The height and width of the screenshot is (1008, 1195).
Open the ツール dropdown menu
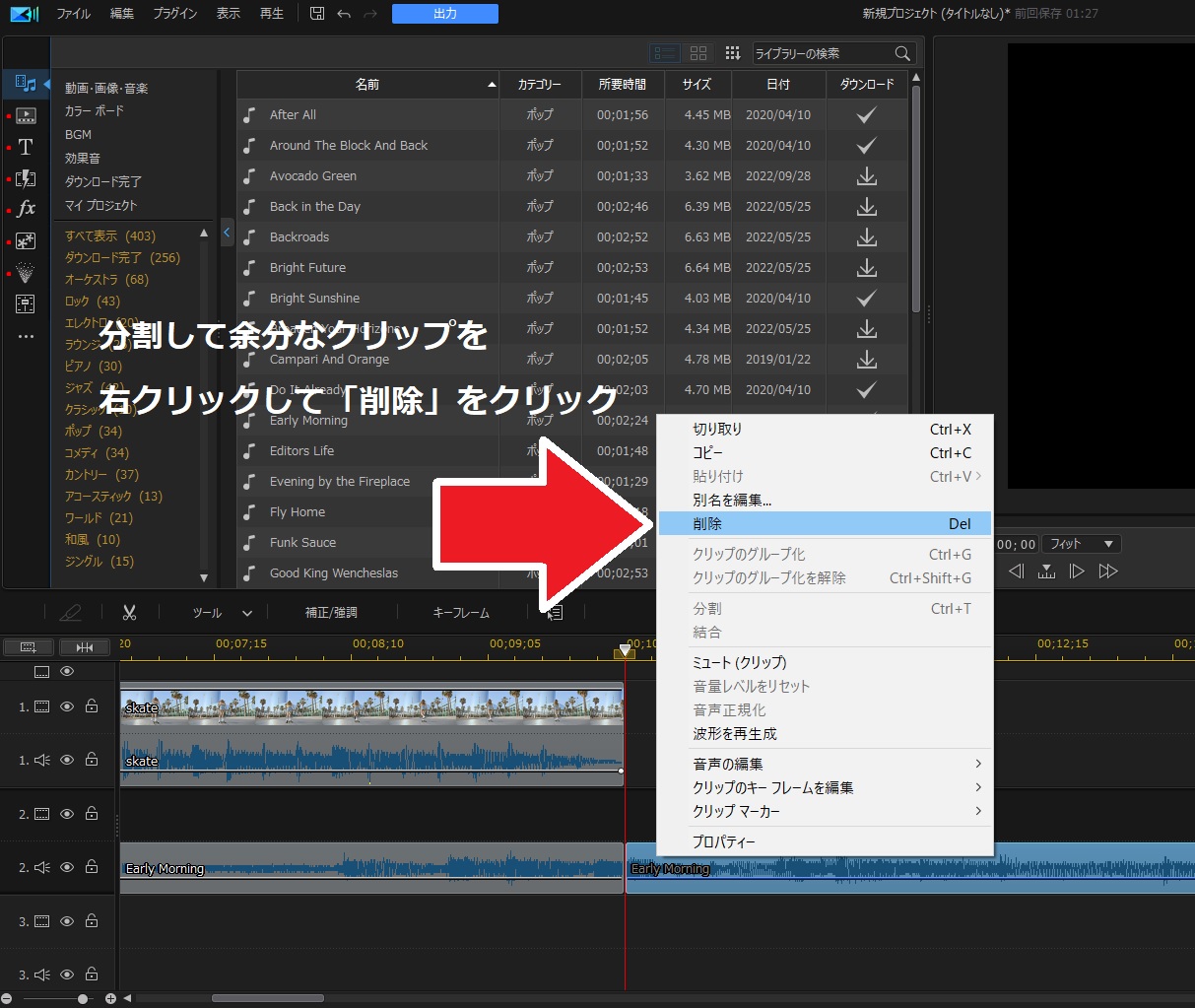pyautogui.click(x=223, y=613)
